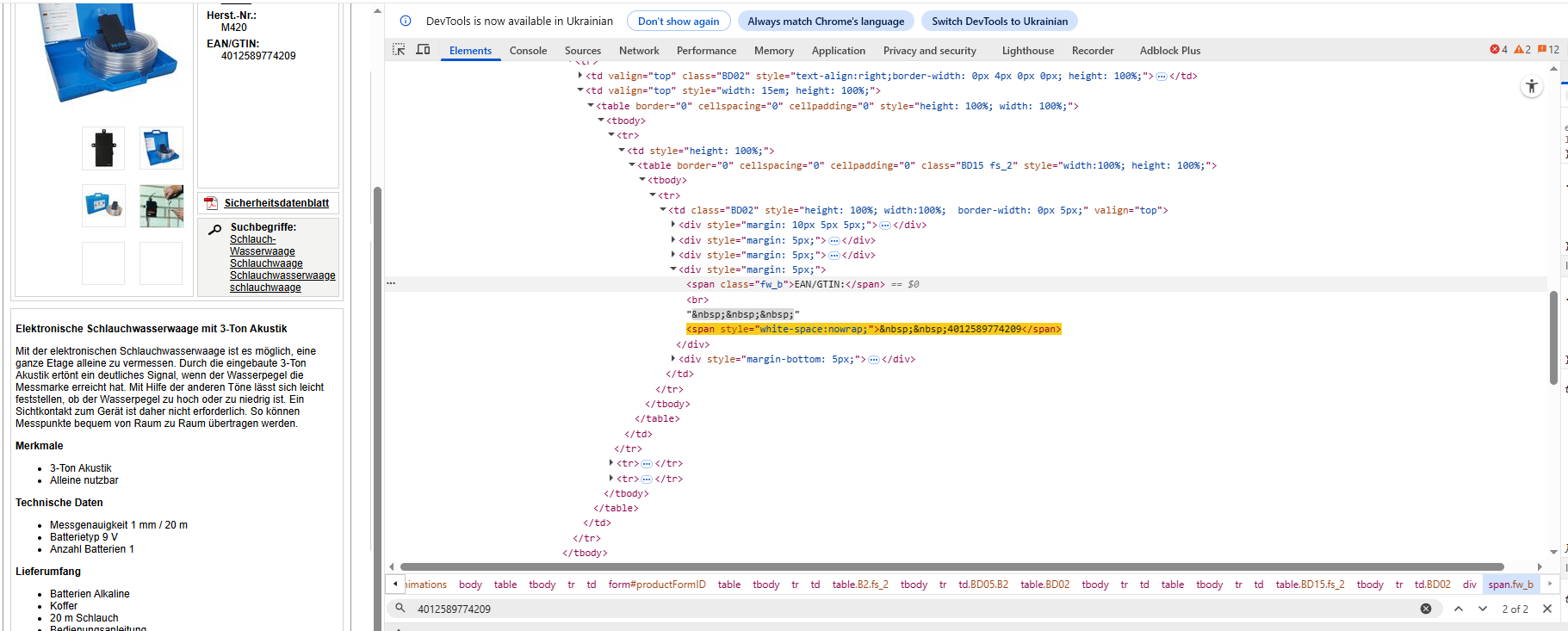Image resolution: width=1568 pixels, height=631 pixels.
Task: Select the thumbnail of device in use
Action: [x=161, y=206]
